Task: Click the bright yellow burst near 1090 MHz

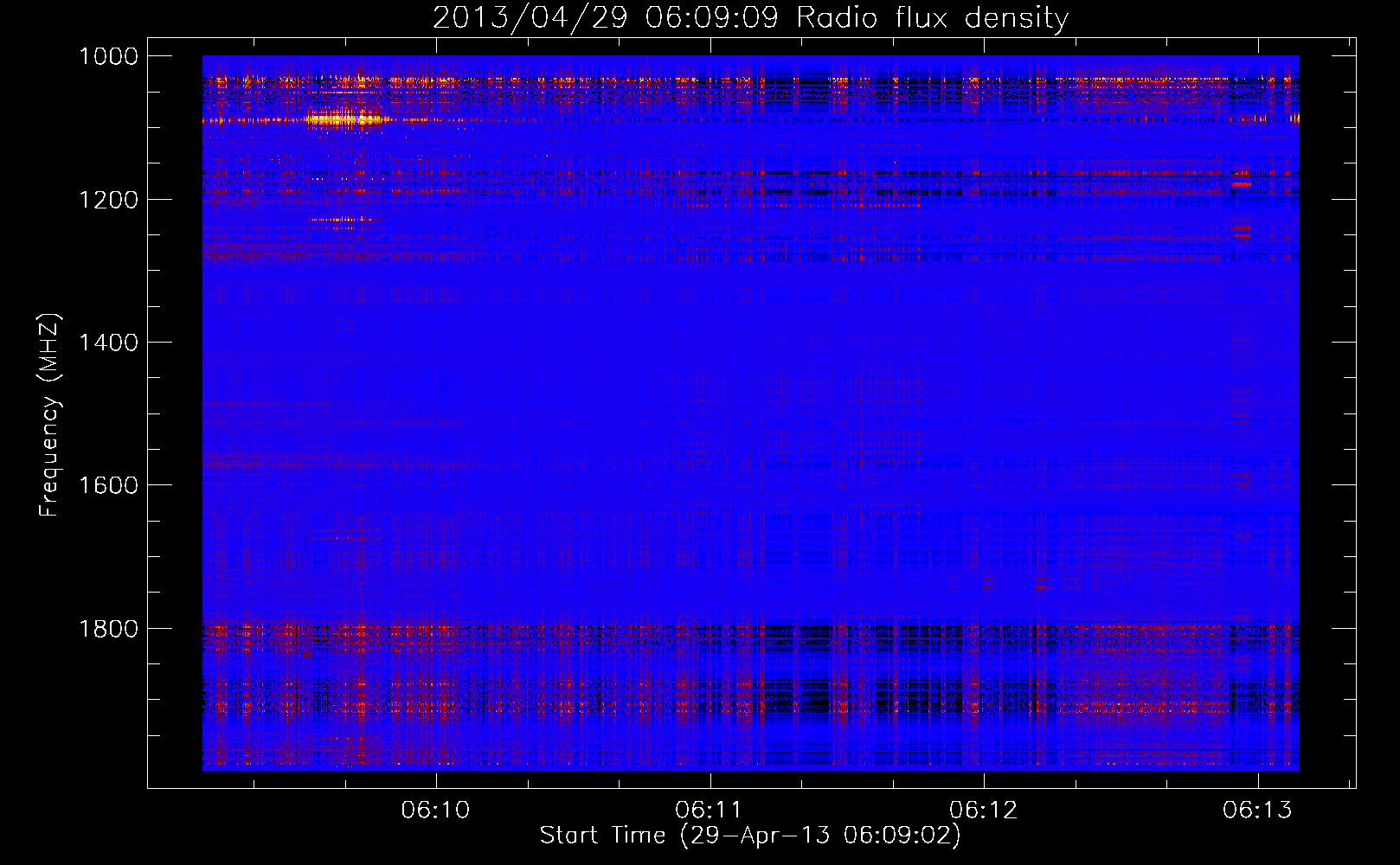Action: [x=346, y=118]
